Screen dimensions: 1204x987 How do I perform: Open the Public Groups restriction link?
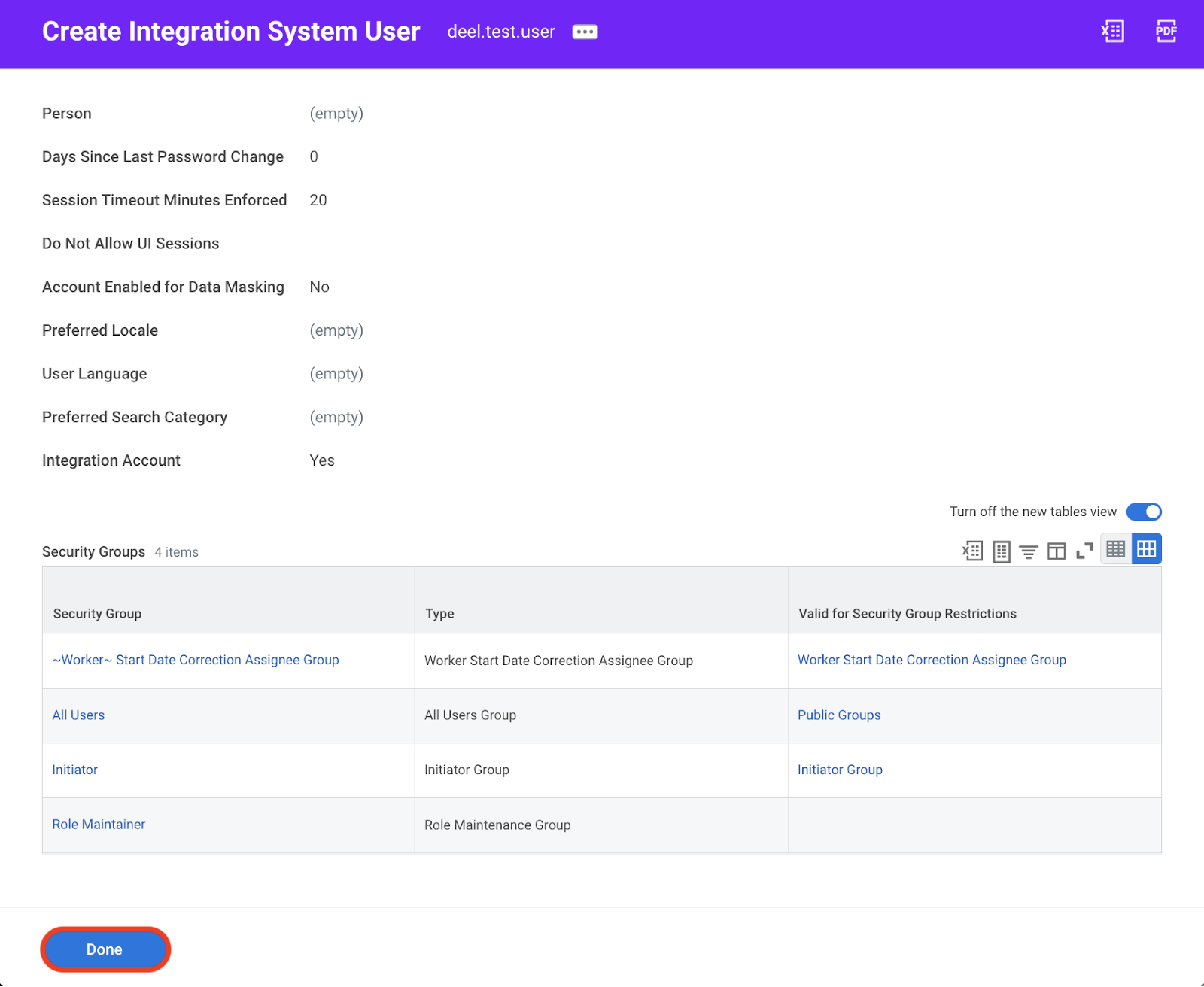click(x=839, y=715)
